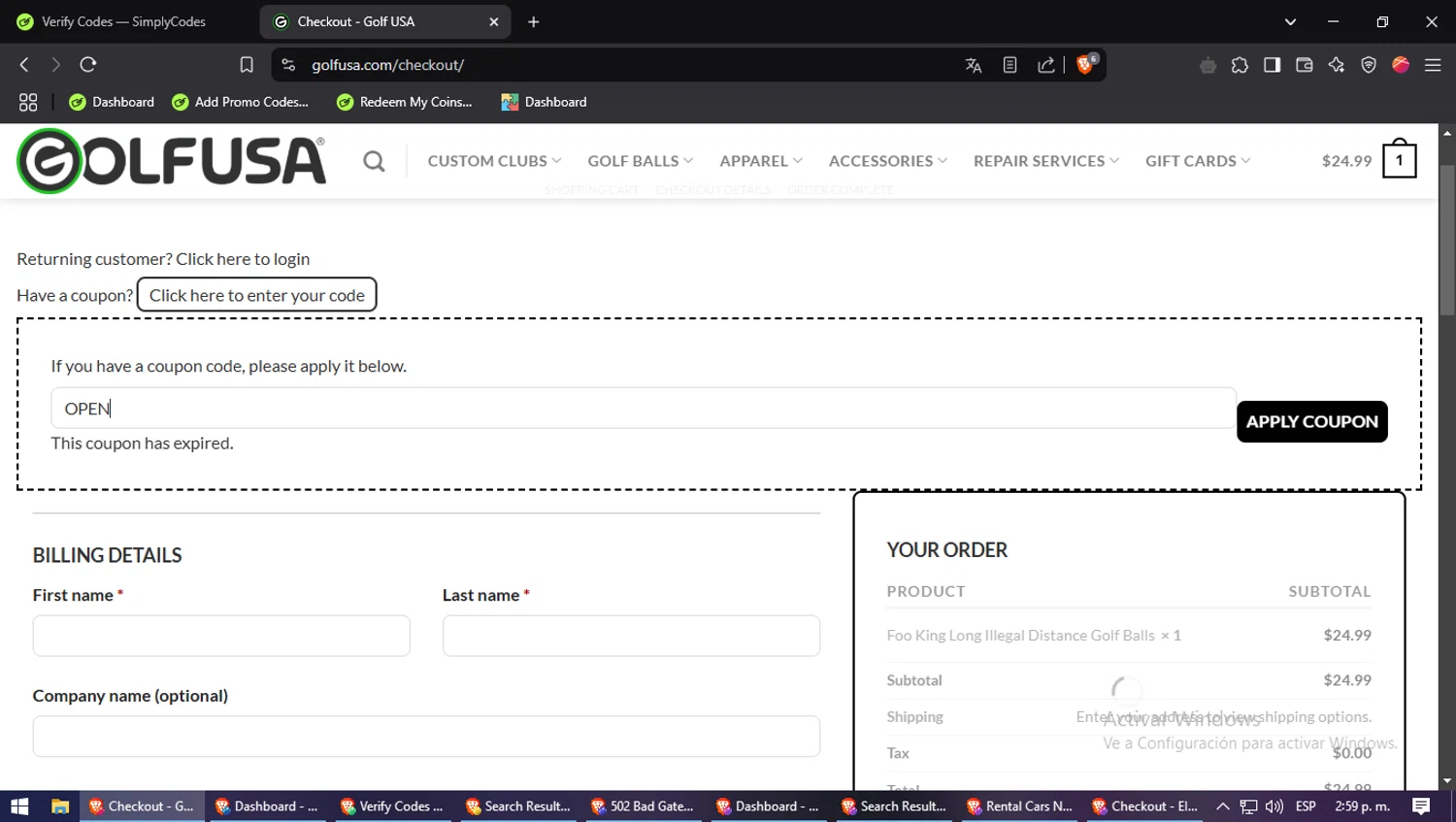This screenshot has width=1456, height=822.
Task: Focus the coupon code field
Action: click(644, 409)
